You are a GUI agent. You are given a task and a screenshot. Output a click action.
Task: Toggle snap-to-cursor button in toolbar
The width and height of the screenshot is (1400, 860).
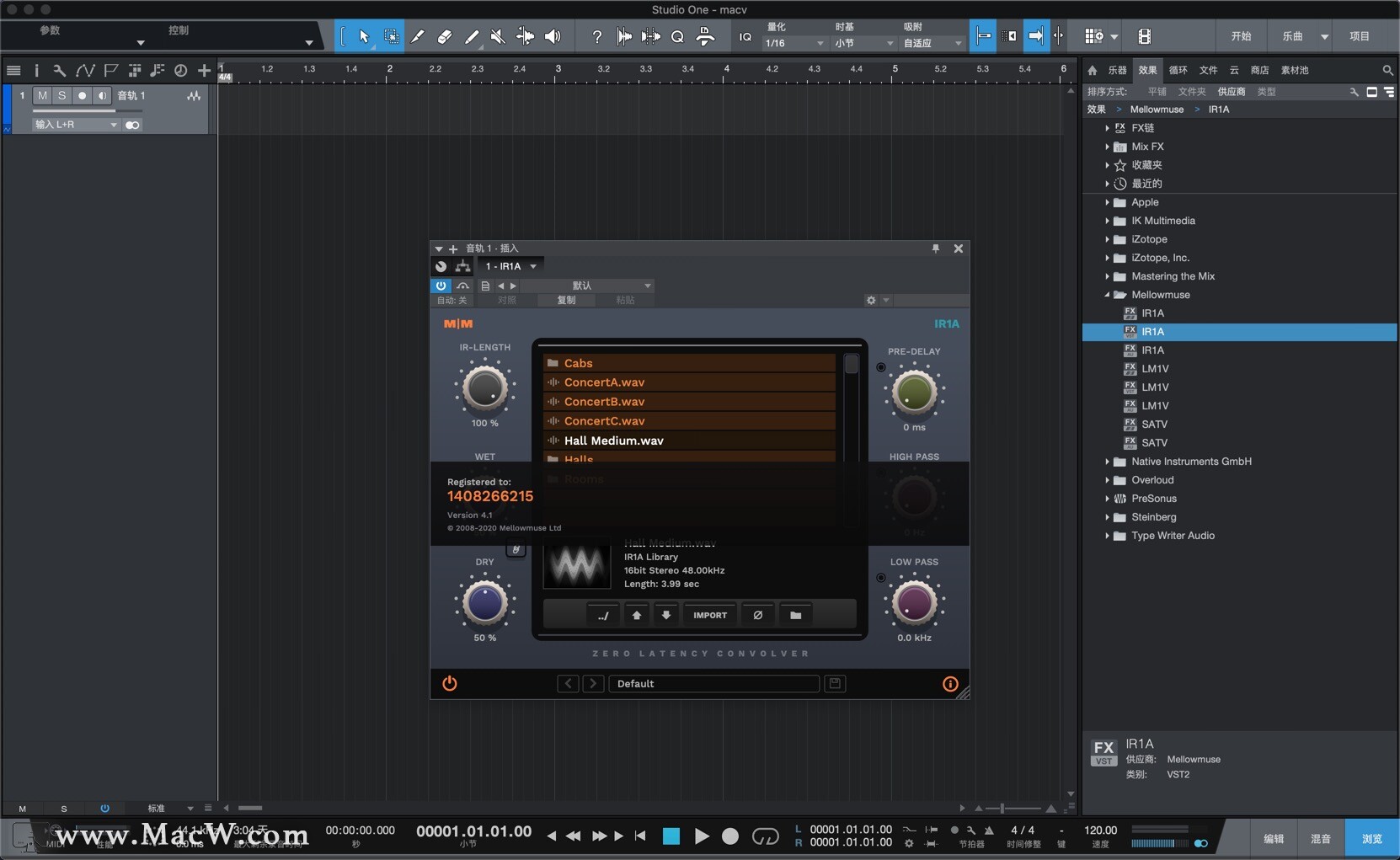(x=983, y=36)
